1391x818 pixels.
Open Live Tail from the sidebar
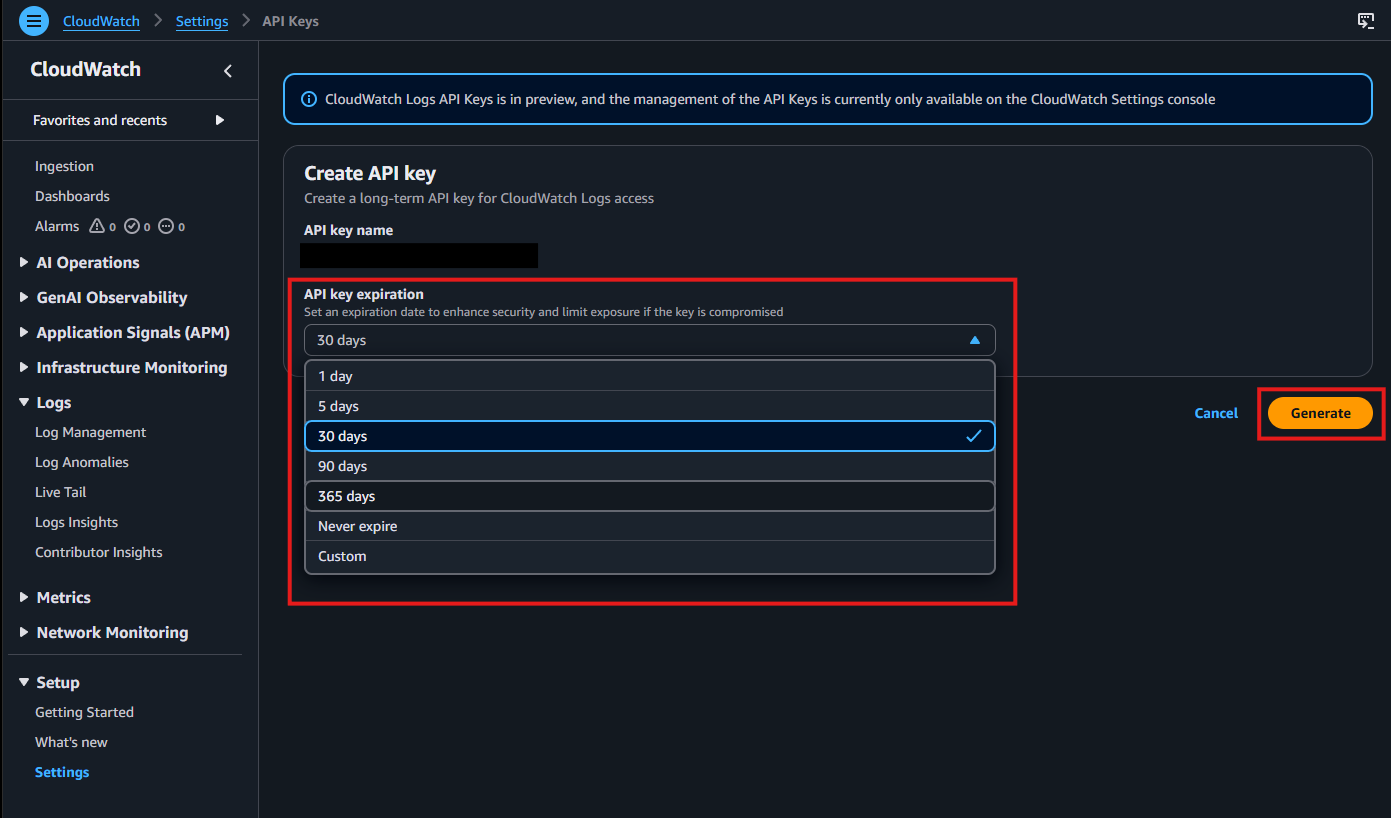60,491
